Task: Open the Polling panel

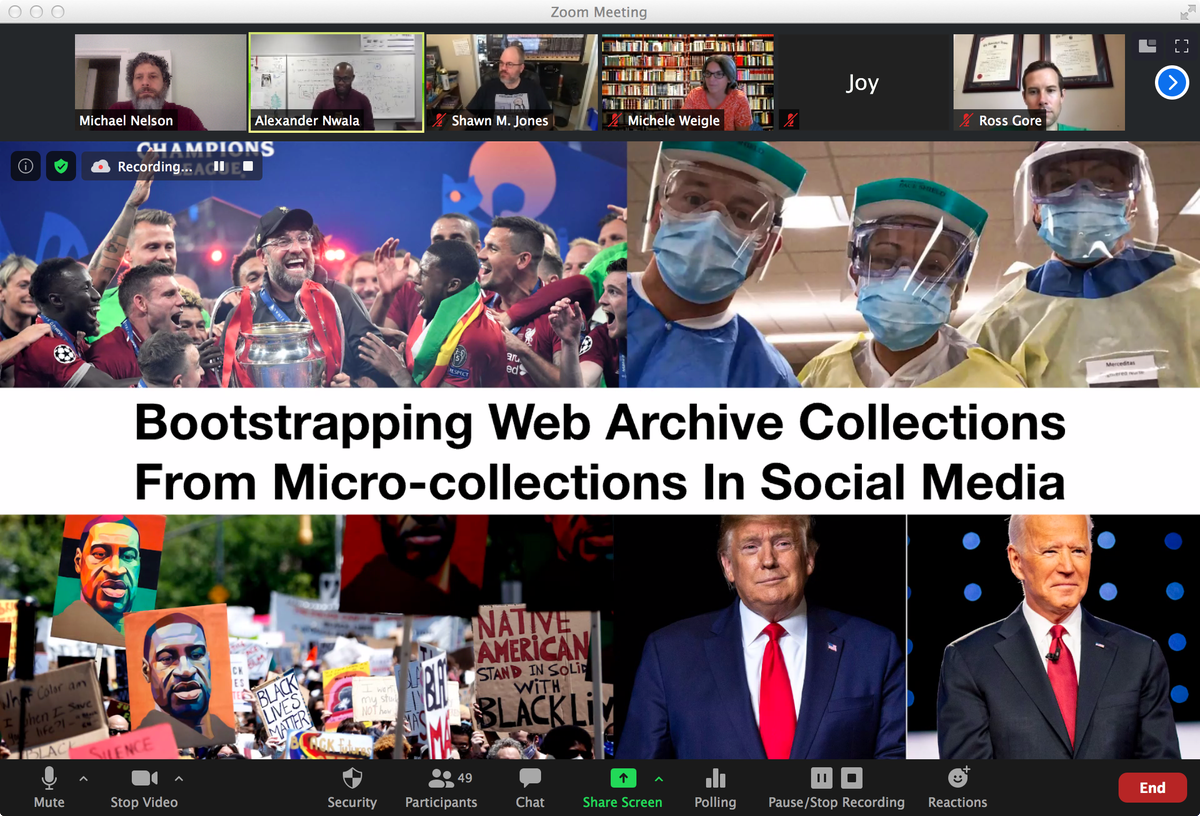Action: coord(715,787)
